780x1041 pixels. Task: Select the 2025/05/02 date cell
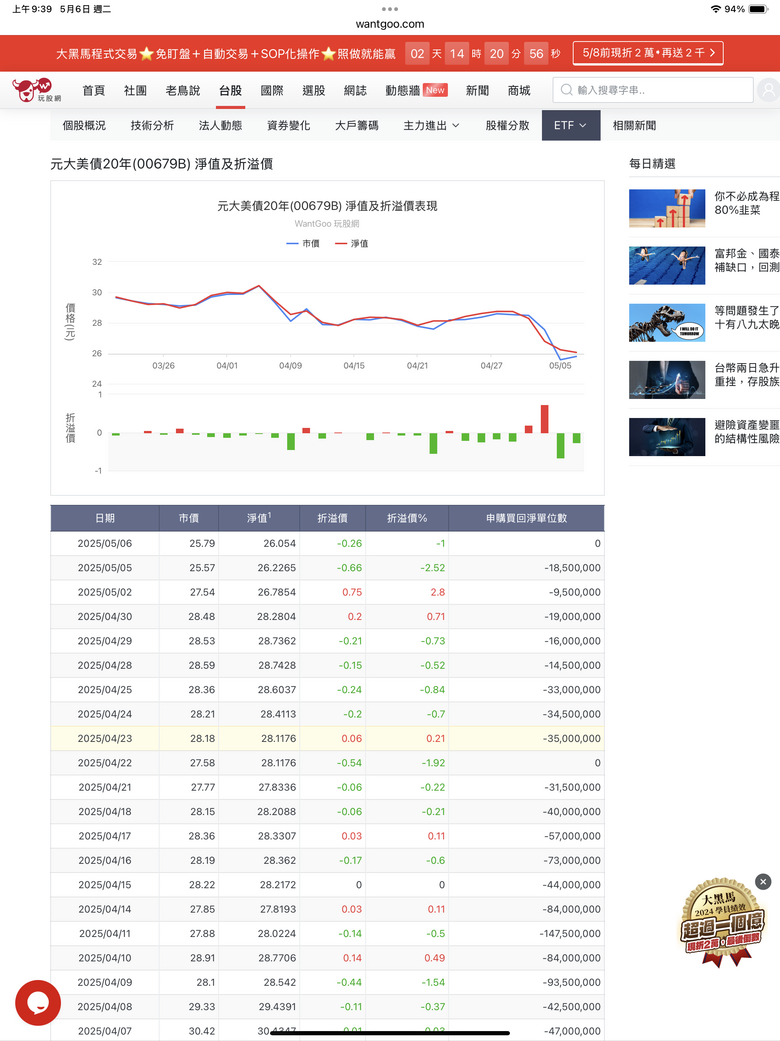(105, 592)
